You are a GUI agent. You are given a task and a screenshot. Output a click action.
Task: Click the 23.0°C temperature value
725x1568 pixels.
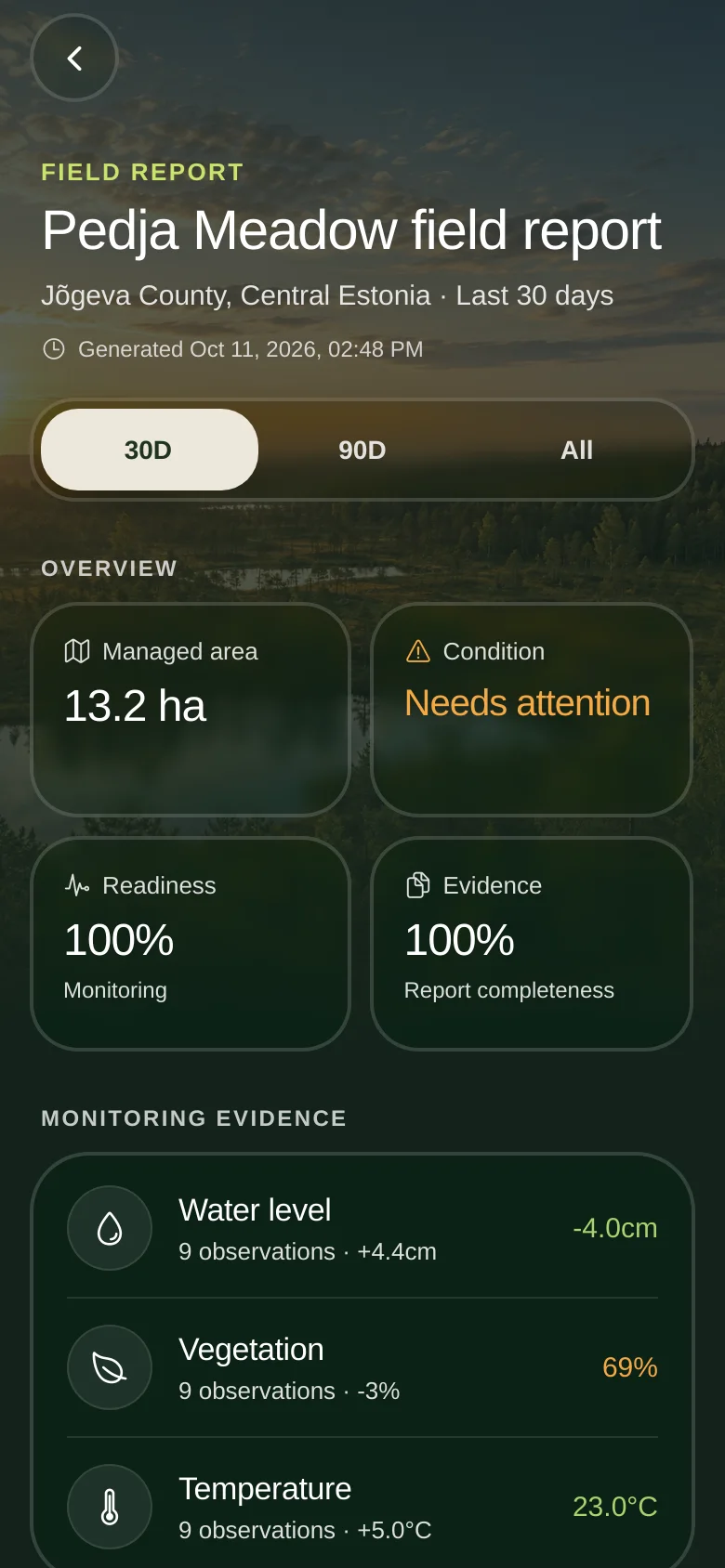tap(615, 1507)
